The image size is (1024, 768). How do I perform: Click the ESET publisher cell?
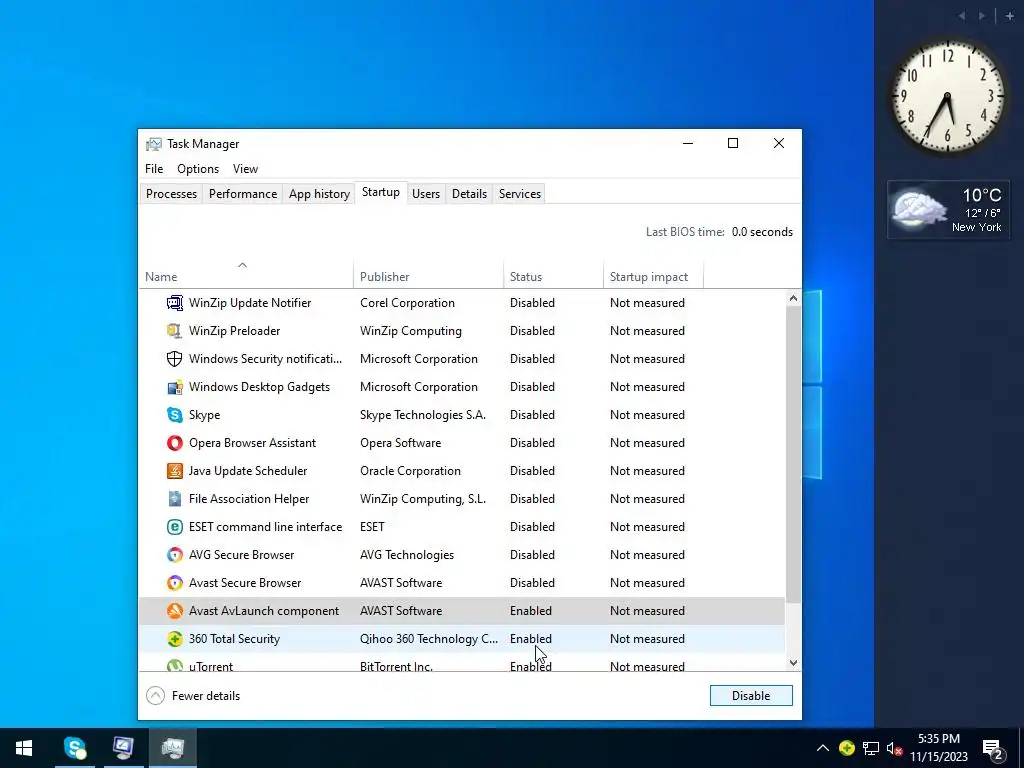(372, 527)
